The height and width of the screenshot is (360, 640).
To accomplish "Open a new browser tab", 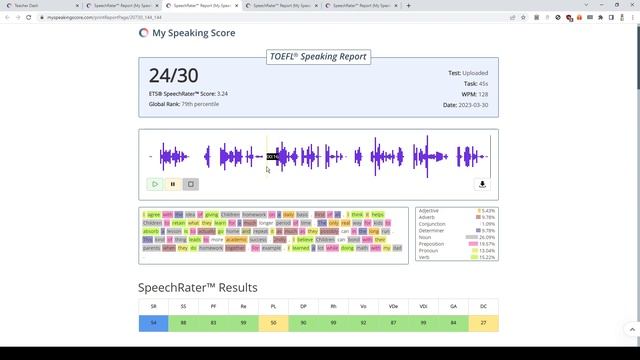I will 408,6.
